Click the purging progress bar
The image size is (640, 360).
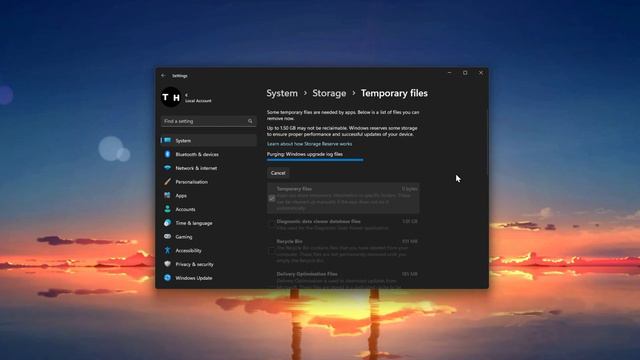(315, 160)
